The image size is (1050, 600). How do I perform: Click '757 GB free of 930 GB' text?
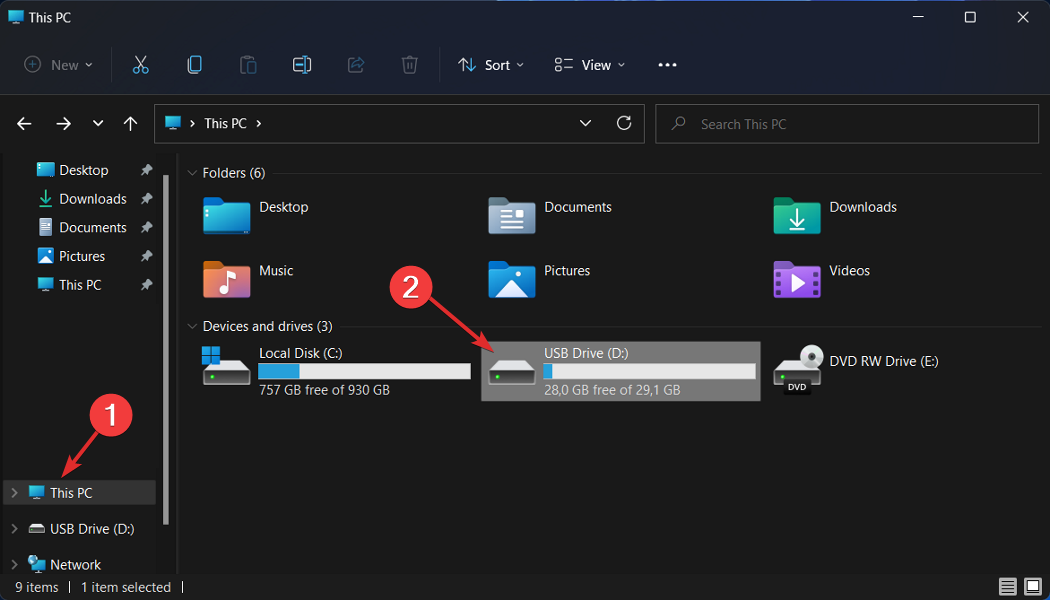pos(324,390)
